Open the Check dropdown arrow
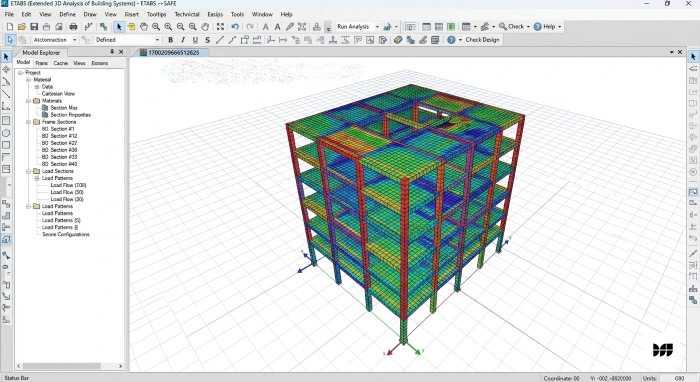This screenshot has width=700, height=382. pyautogui.click(x=528, y=27)
